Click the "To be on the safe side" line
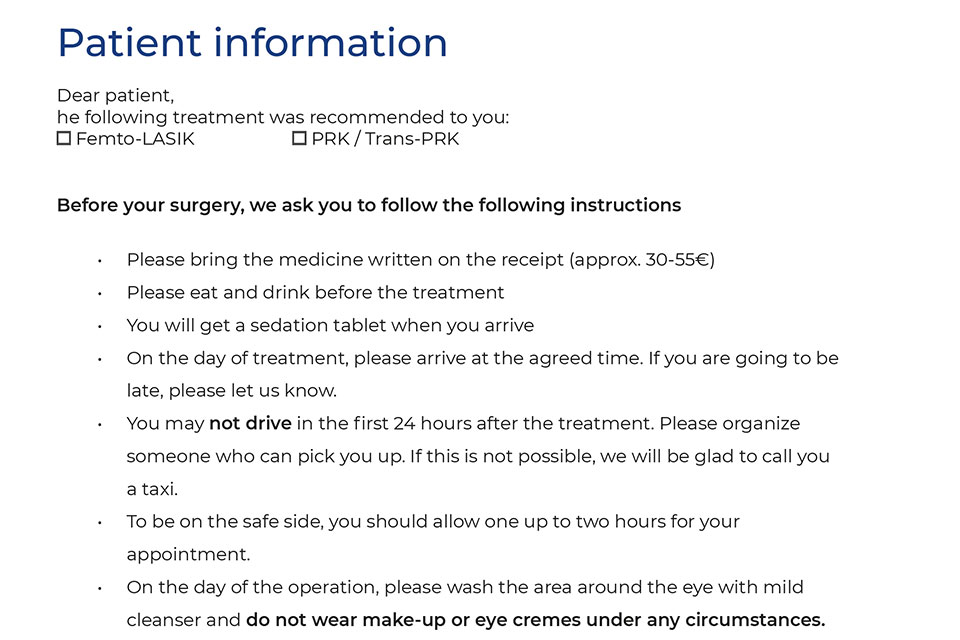 [432, 521]
